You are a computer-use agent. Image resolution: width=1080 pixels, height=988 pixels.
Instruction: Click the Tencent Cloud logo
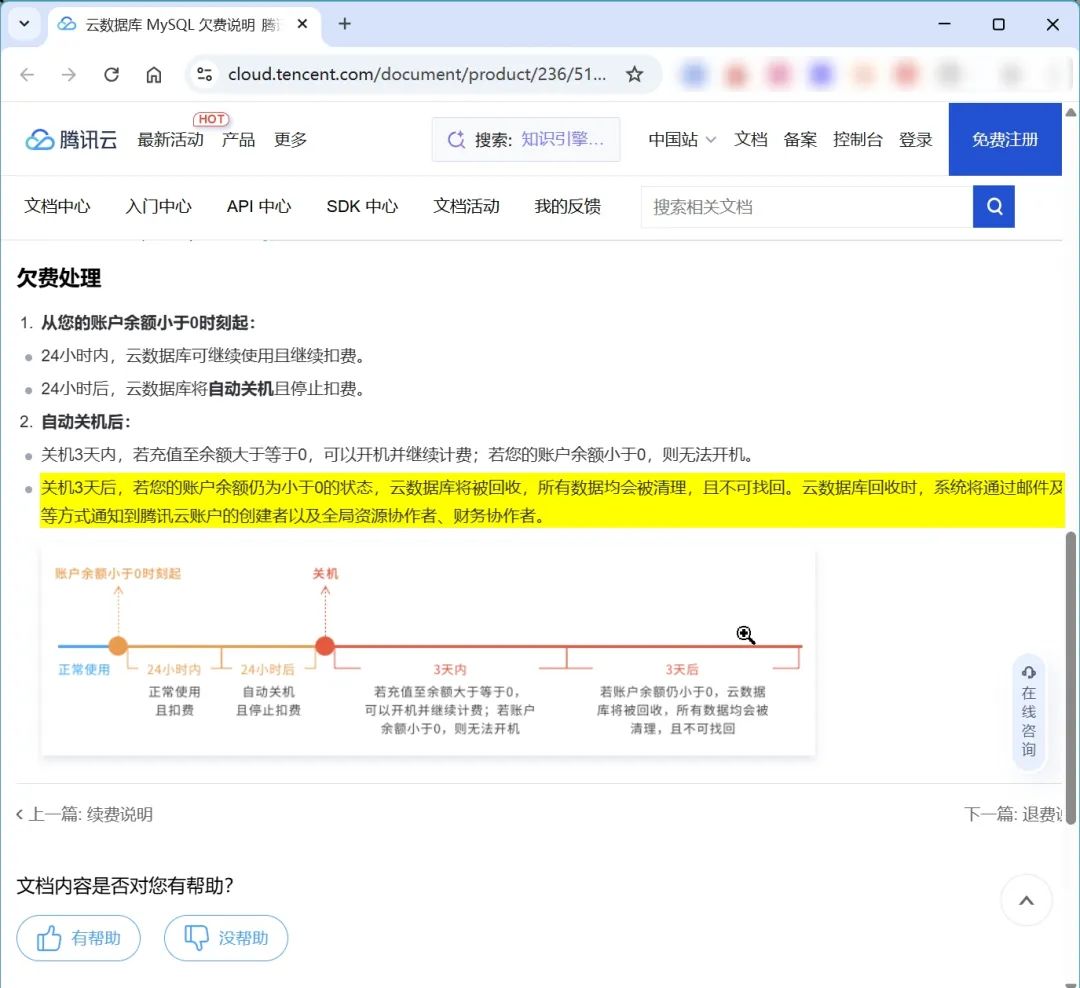click(71, 140)
